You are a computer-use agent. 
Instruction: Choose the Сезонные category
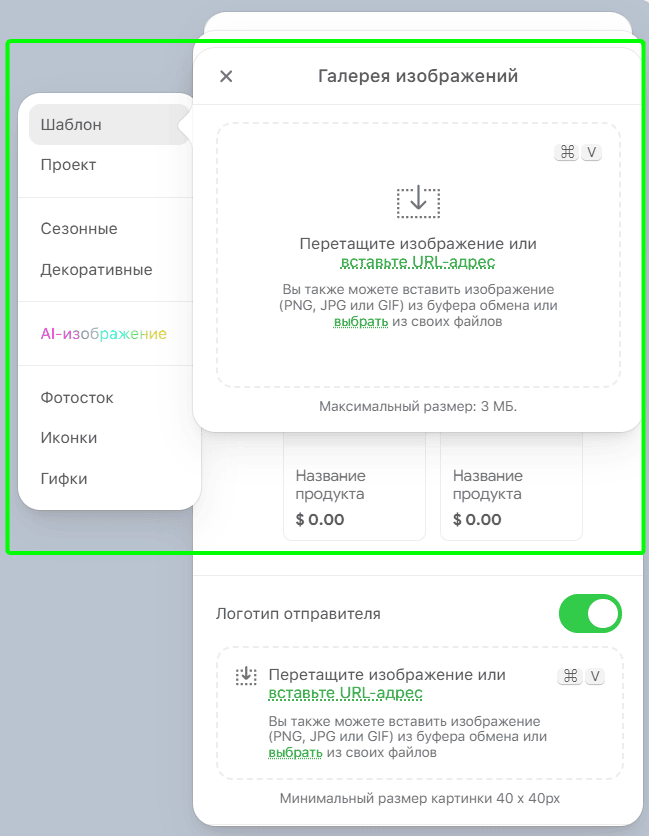pos(79,229)
